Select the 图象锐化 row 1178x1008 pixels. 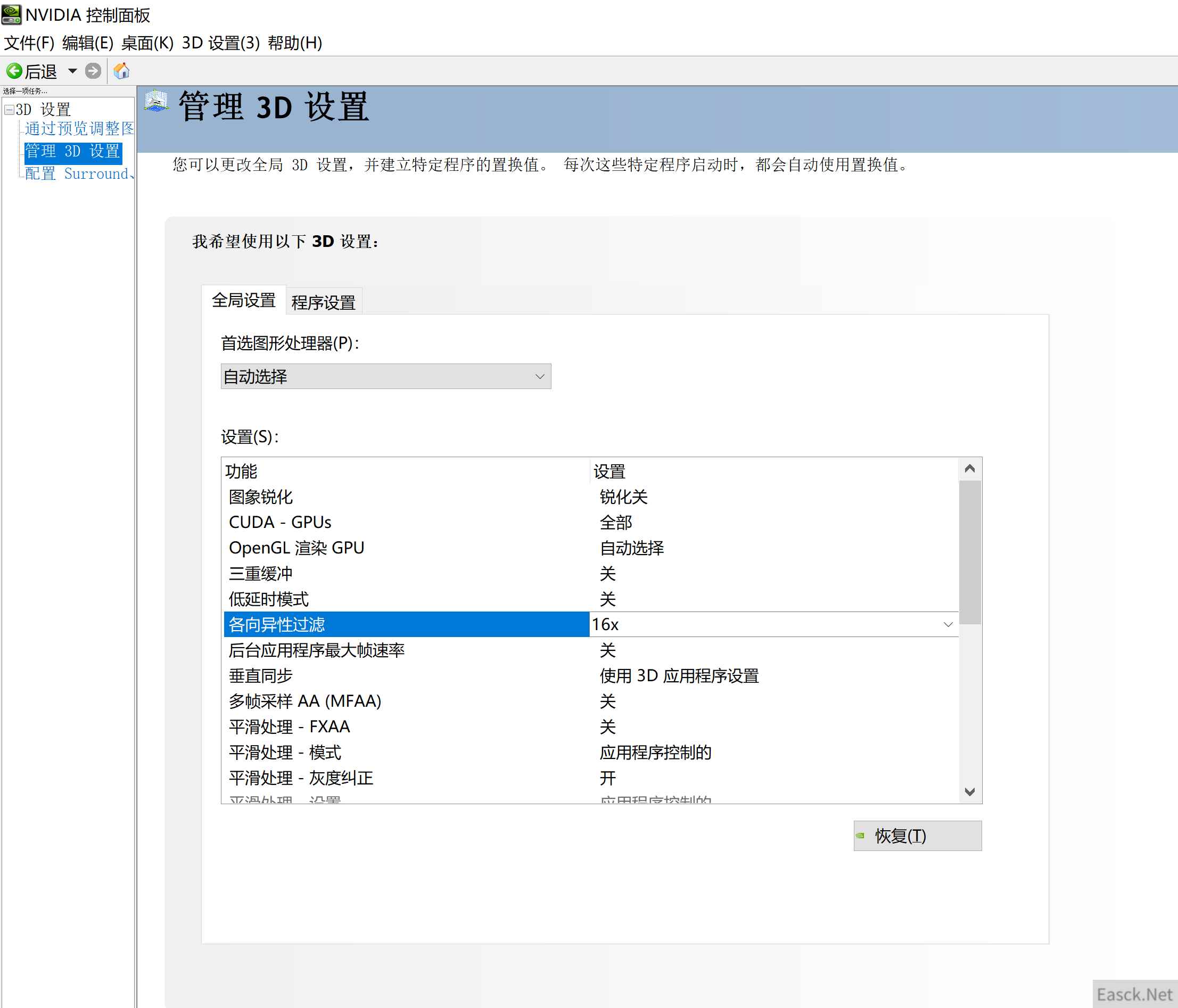591,497
